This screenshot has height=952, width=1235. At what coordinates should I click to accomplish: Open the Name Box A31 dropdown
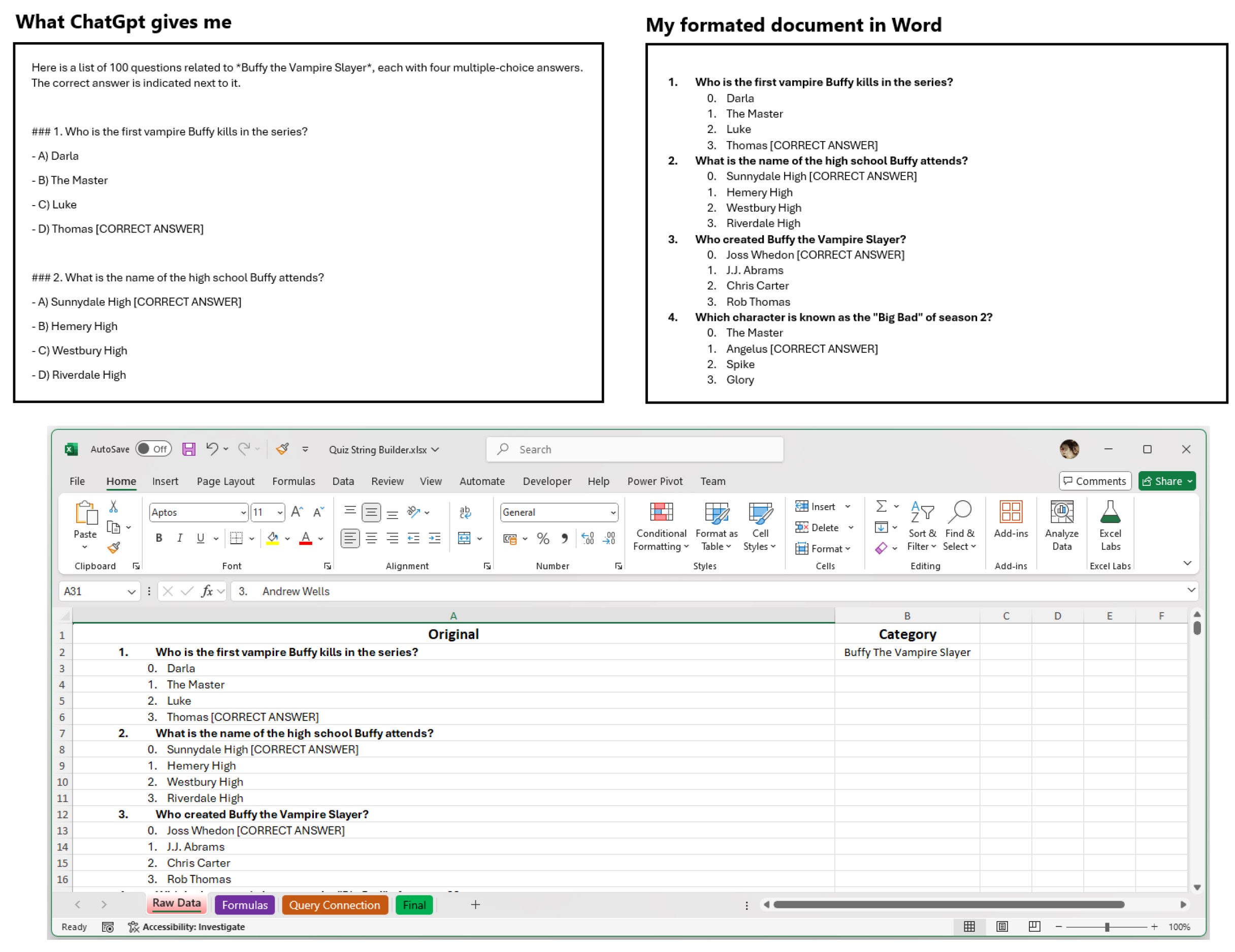131,592
